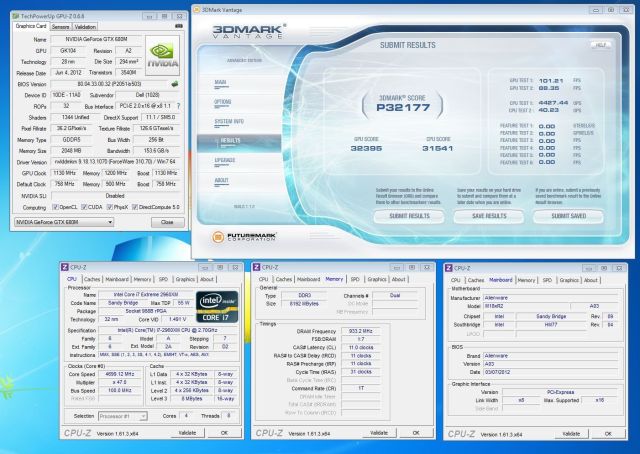Click Validate in the first CPU-Z window
Viewport: 640px width, 454px height.
tap(187, 433)
